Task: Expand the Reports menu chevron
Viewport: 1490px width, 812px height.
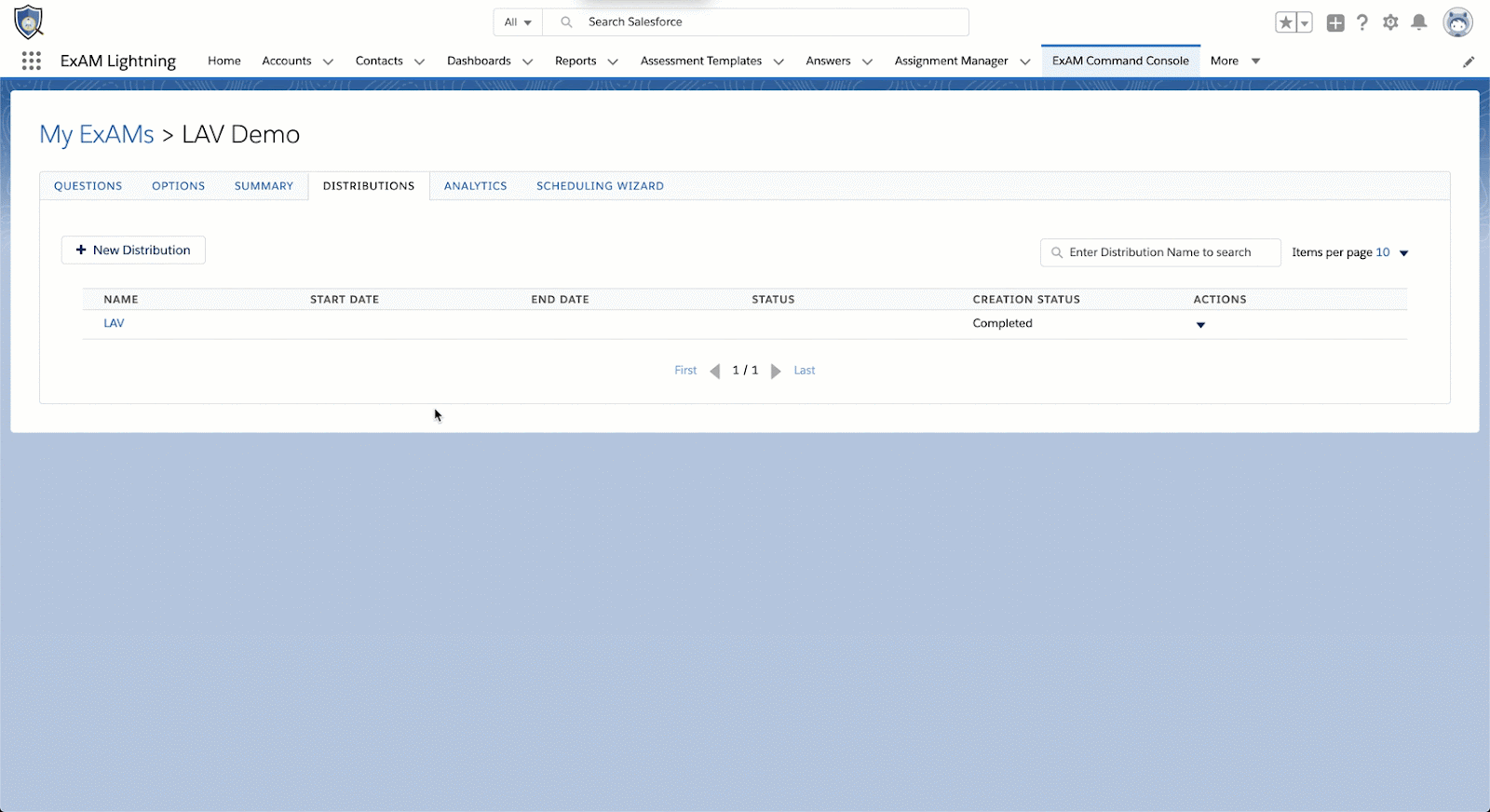Action: click(x=613, y=61)
